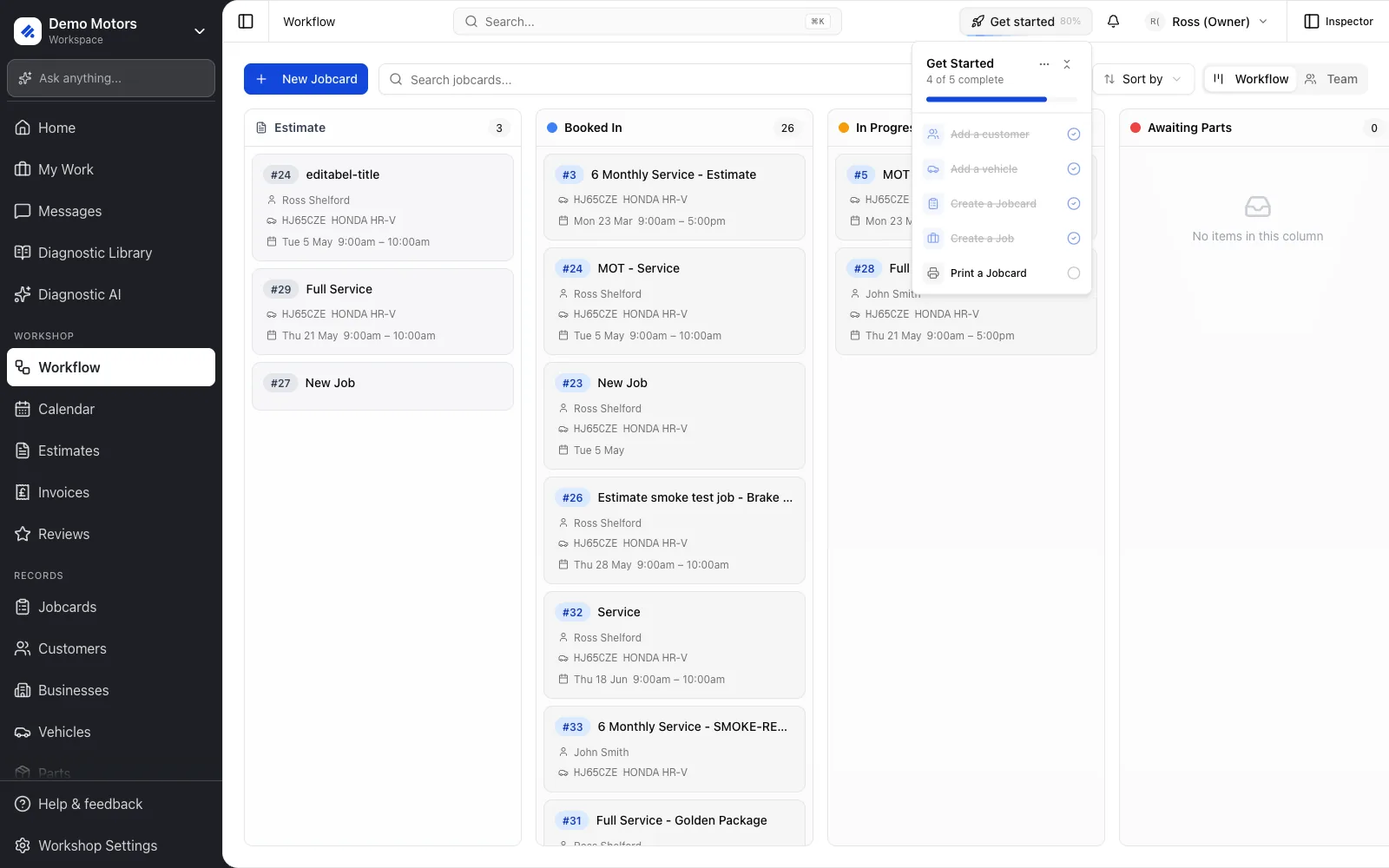Open the #33 6 Monthly Service SMOKE-RE card
The image size is (1389, 868).
[x=675, y=749]
